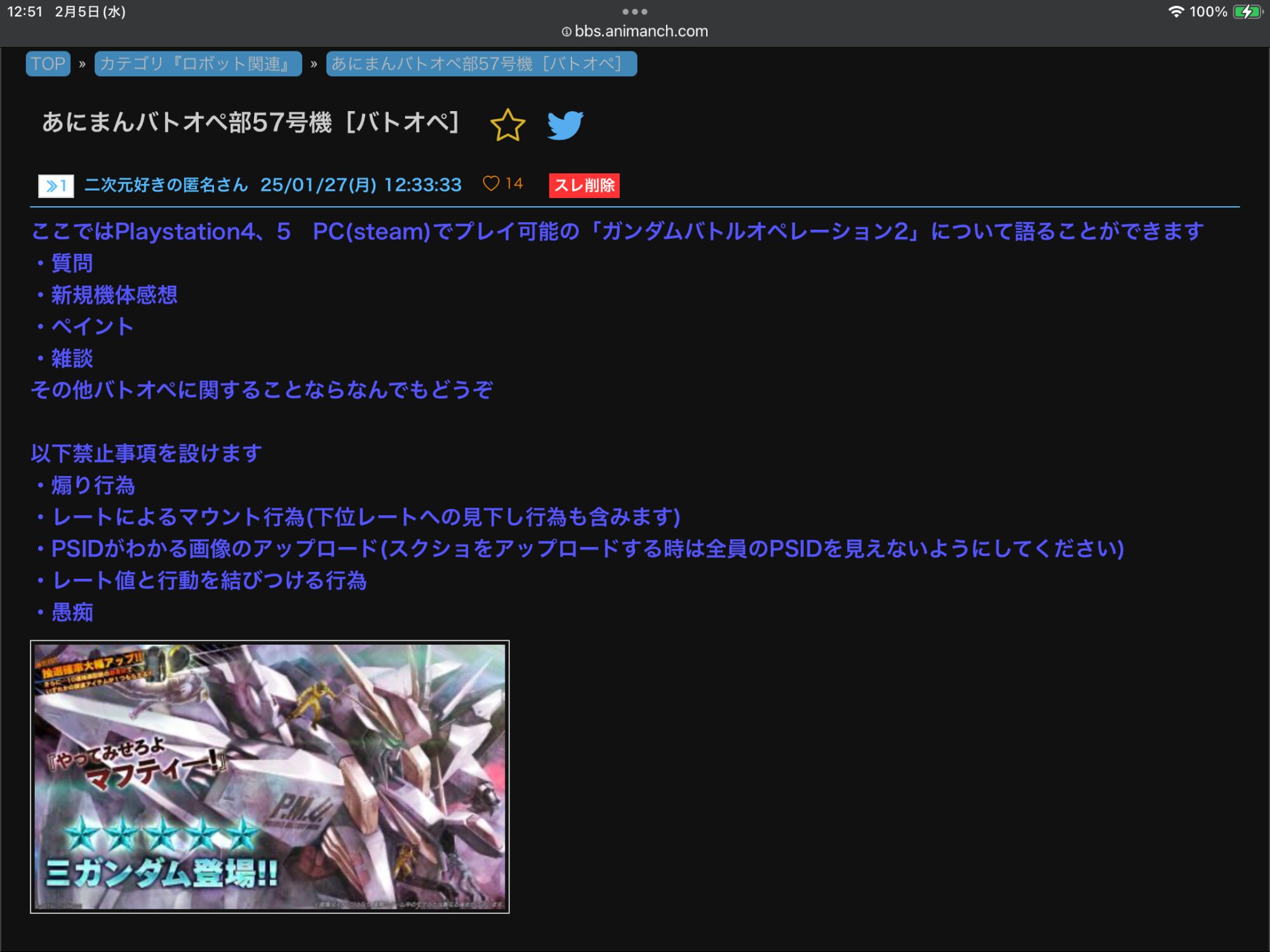
Task: Tap the bbs.animanch.com address bar
Action: 641,31
